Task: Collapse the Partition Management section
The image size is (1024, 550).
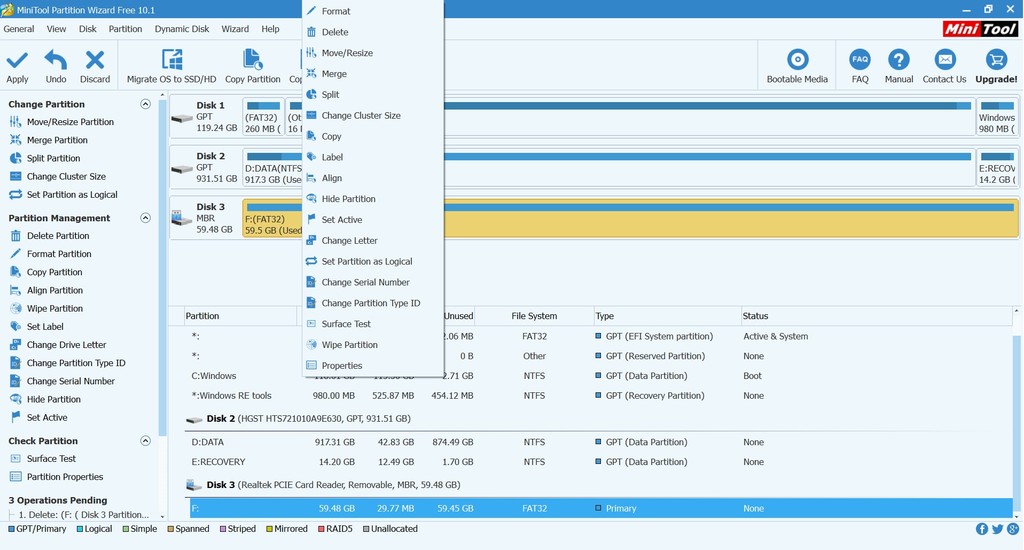Action: pyautogui.click(x=146, y=218)
